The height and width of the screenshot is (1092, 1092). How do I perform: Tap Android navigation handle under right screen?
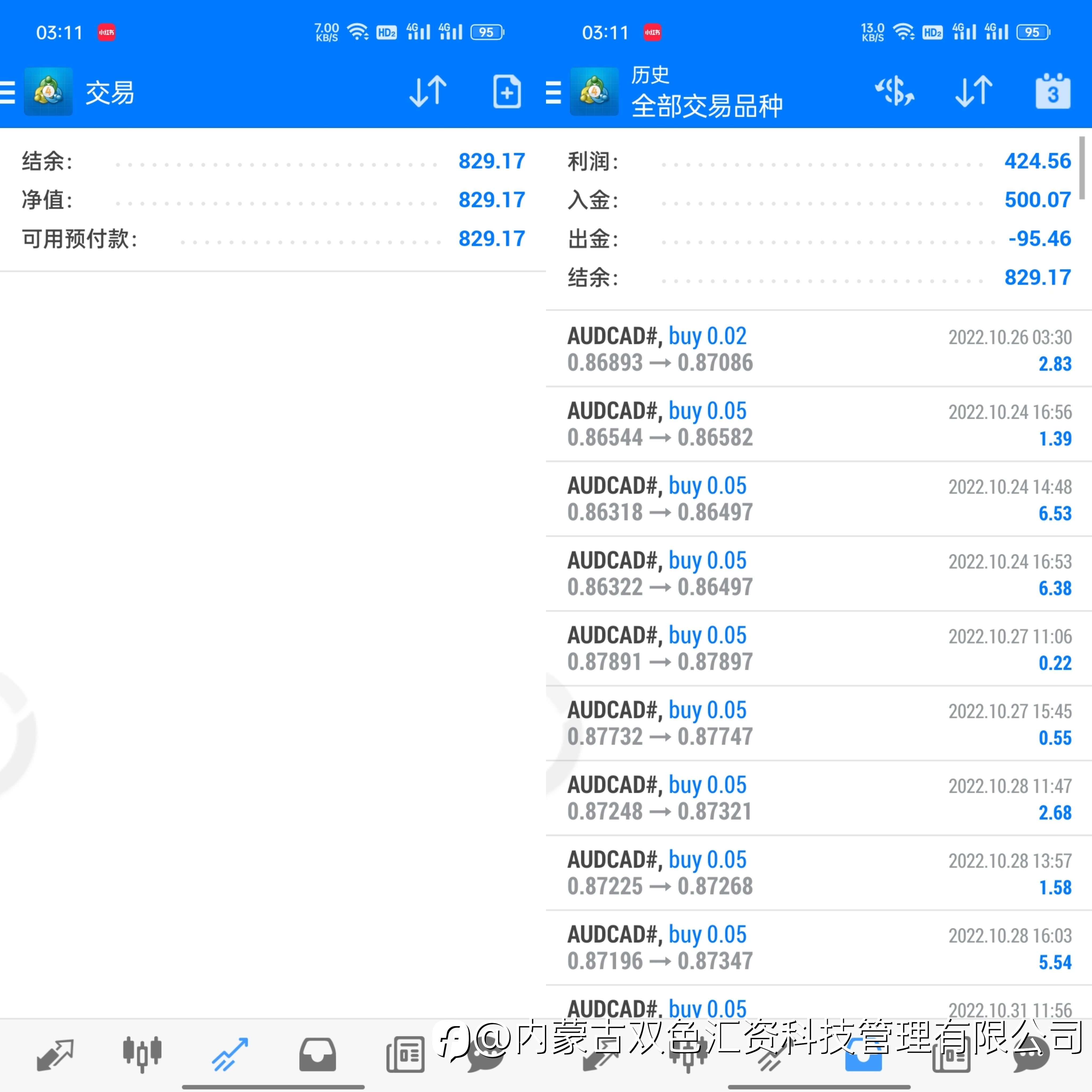pos(819,1086)
